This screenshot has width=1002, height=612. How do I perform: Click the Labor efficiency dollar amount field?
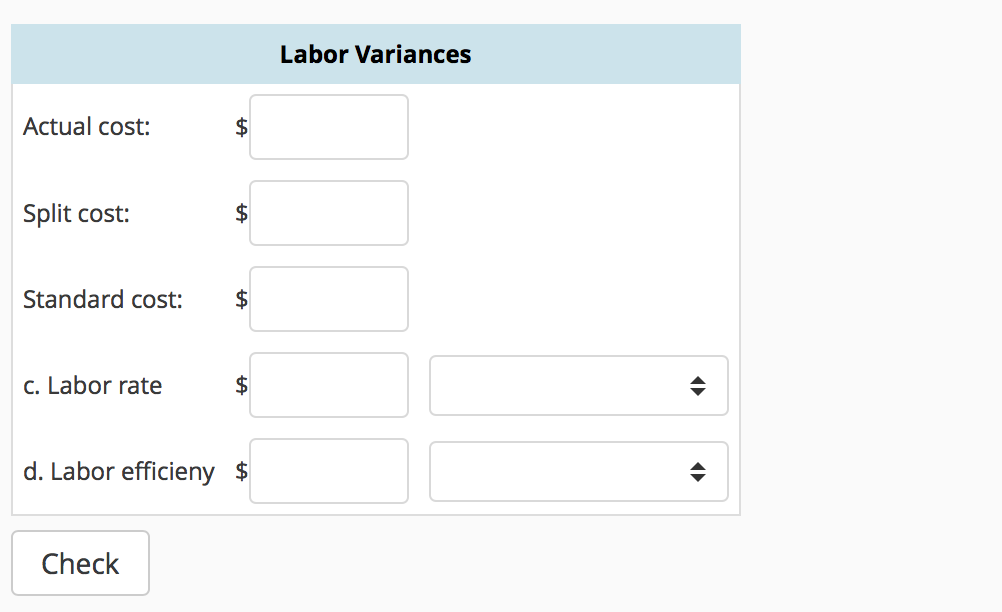click(328, 471)
